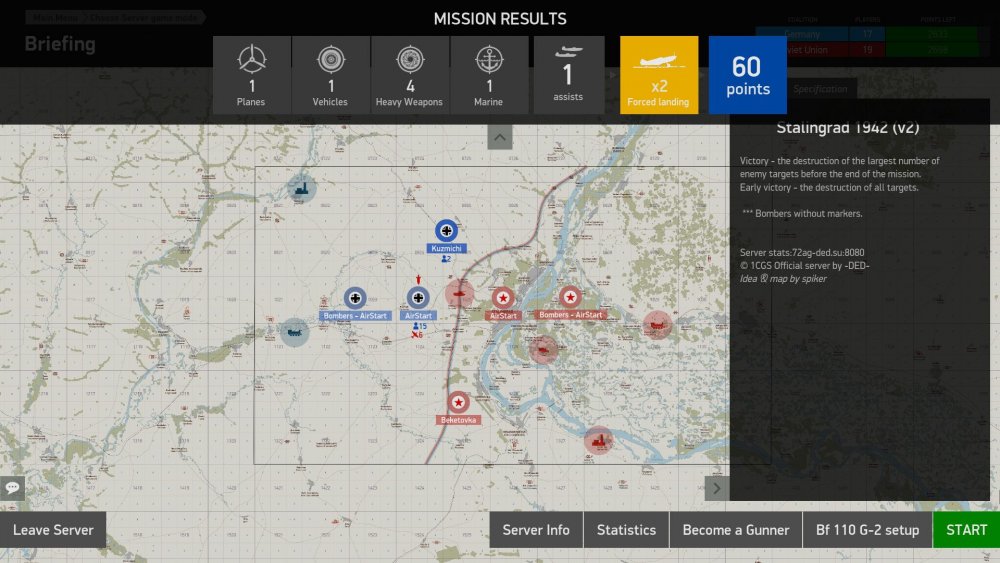This screenshot has height=563, width=1000.
Task: Click the green START button
Action: [x=966, y=530]
